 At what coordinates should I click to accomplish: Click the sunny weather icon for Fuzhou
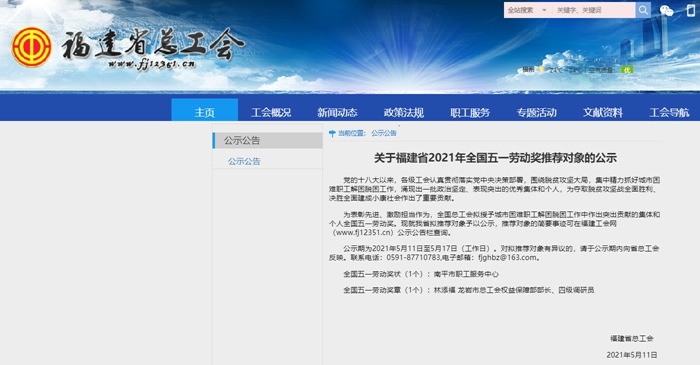coord(541,69)
